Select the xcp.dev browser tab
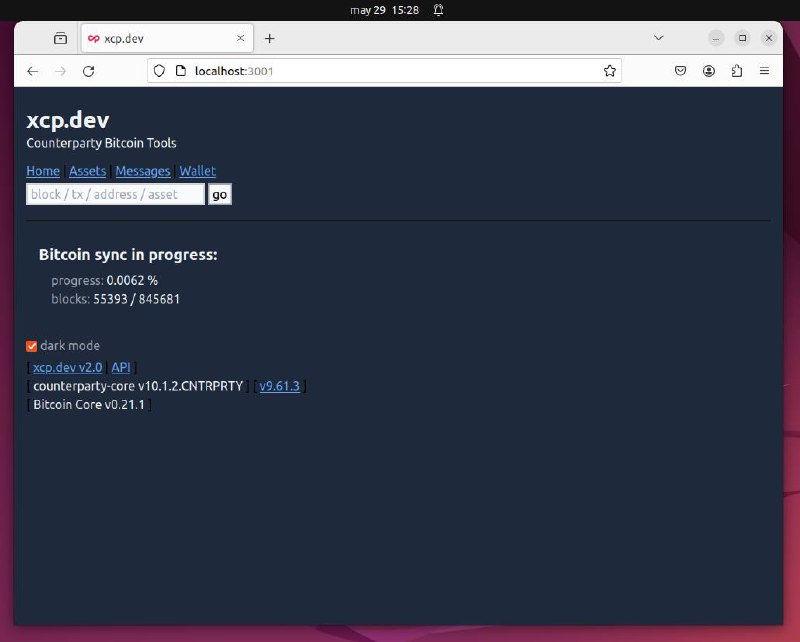Image resolution: width=800 pixels, height=642 pixels. point(167,38)
